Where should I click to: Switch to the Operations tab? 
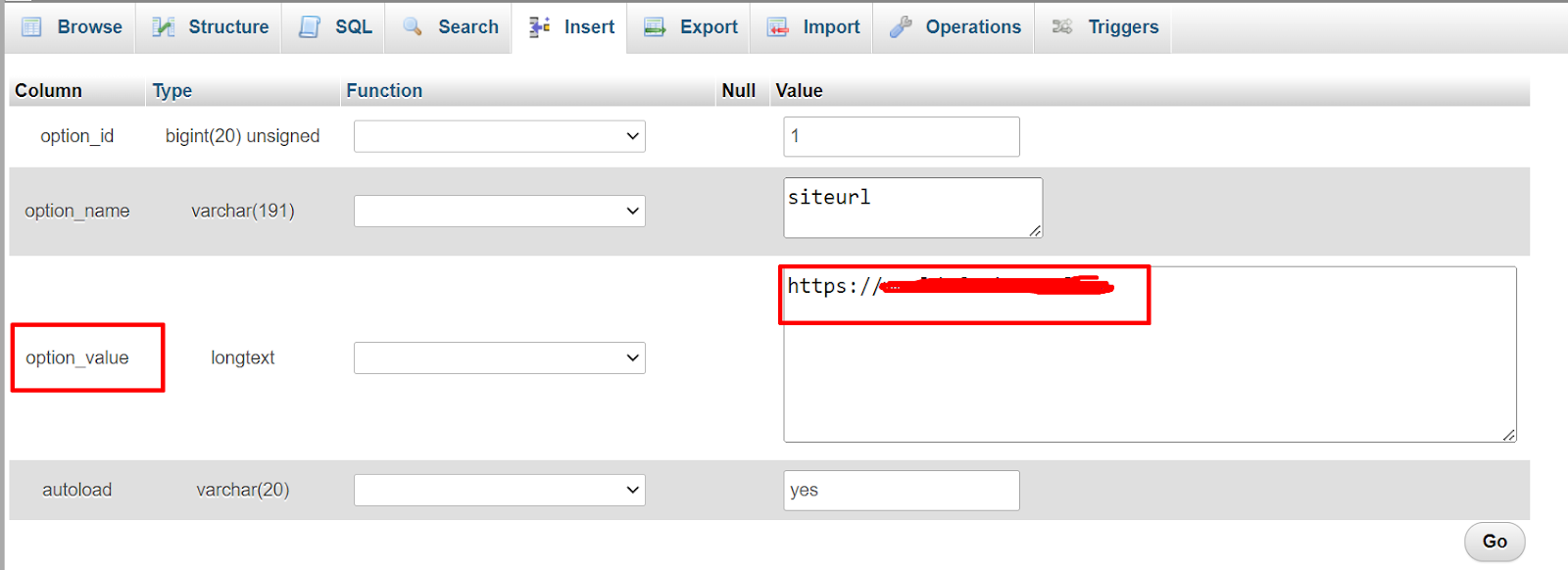(972, 27)
